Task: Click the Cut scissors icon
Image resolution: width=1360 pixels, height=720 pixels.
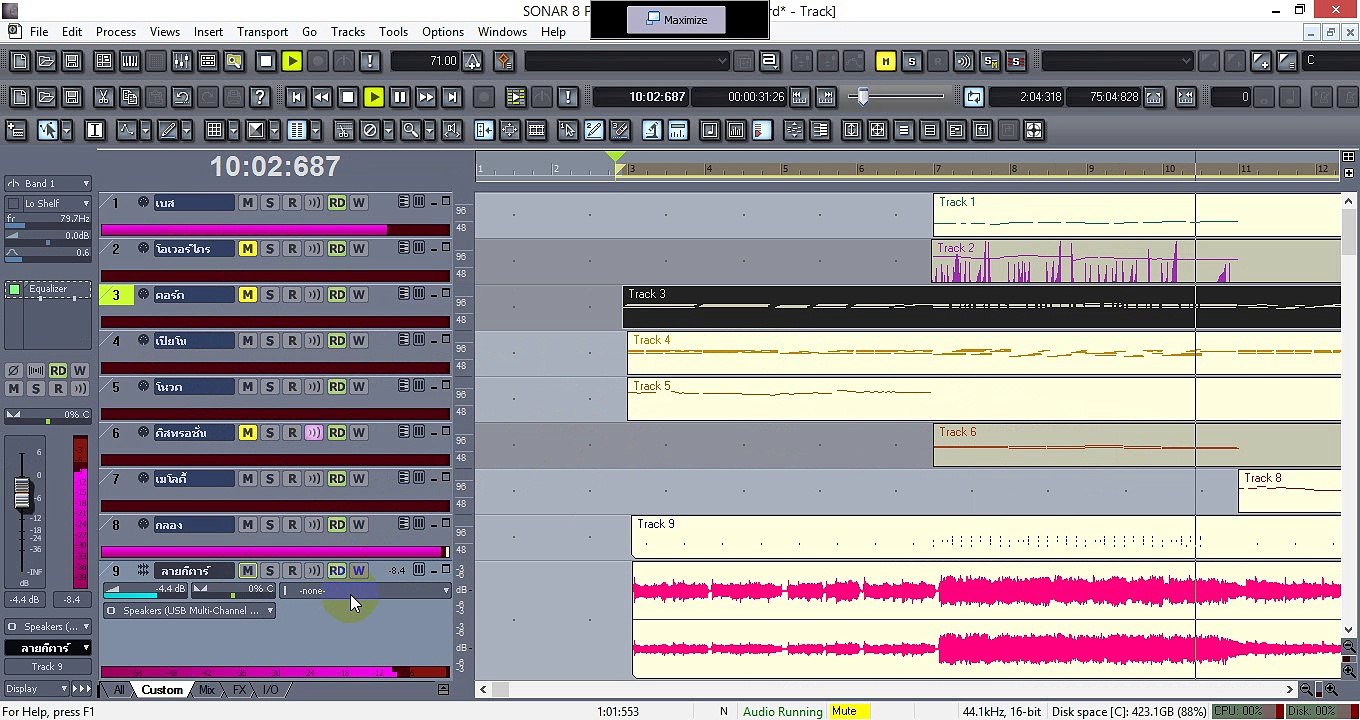Action: point(103,97)
